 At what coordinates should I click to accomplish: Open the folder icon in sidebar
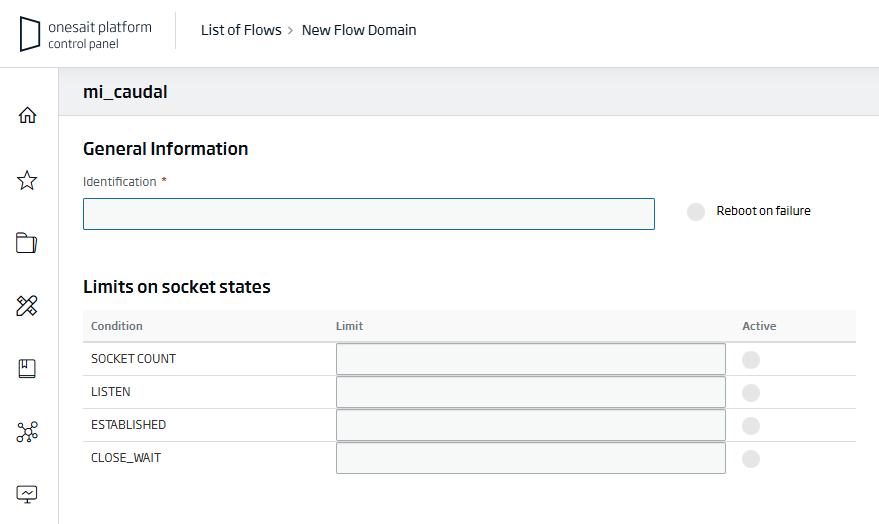click(x=28, y=243)
